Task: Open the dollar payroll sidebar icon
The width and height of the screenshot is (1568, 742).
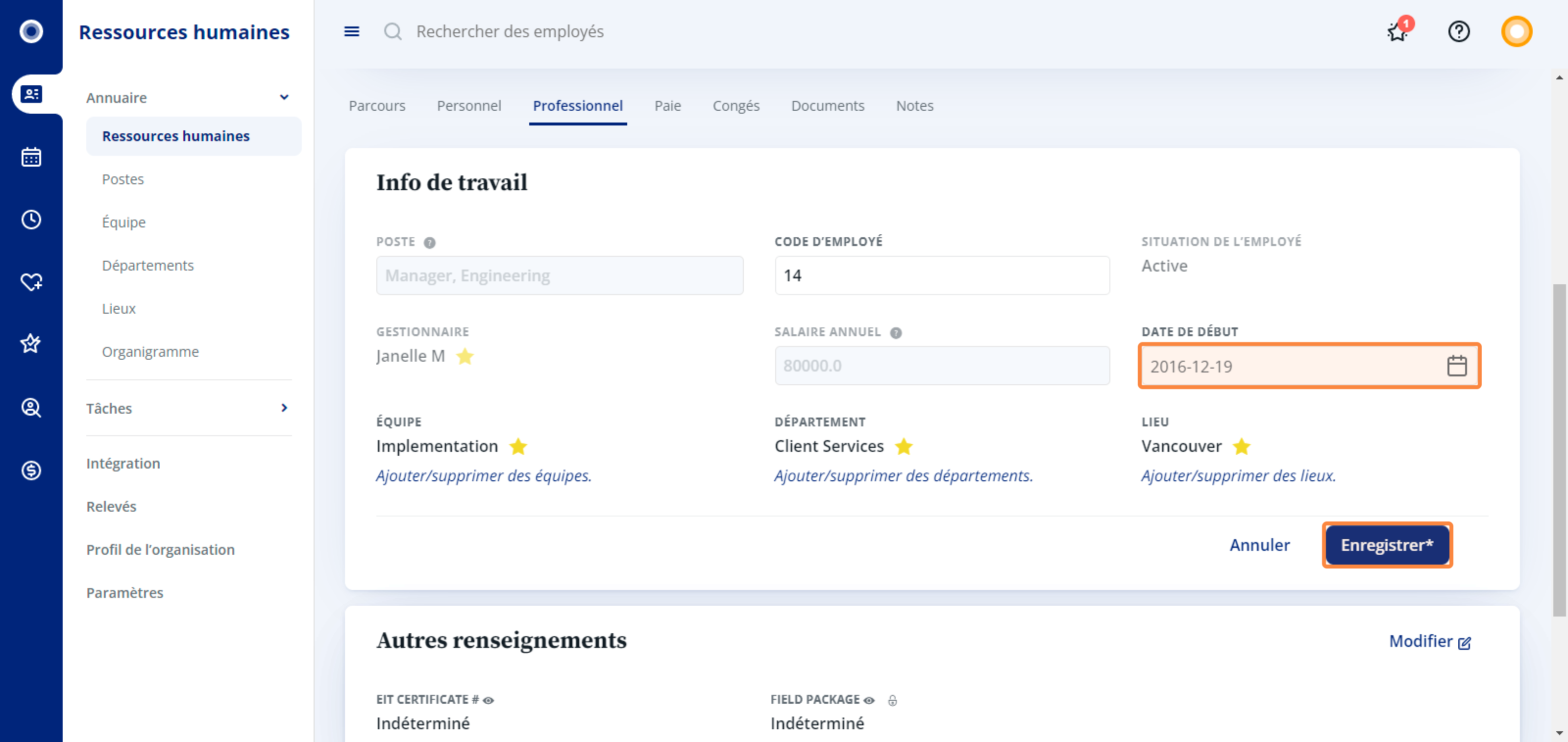Action: tap(31, 470)
